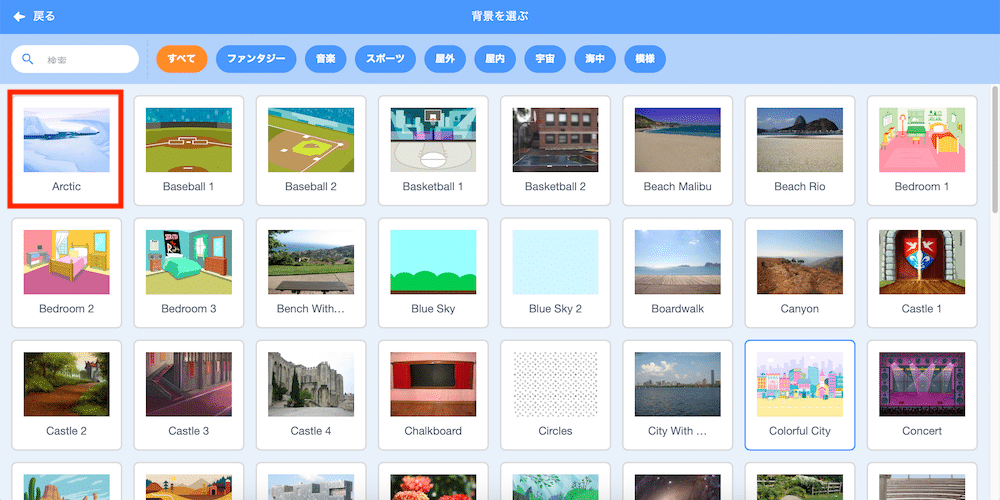Choose the Canyon backdrop
The height and width of the screenshot is (500, 1000).
tap(800, 273)
